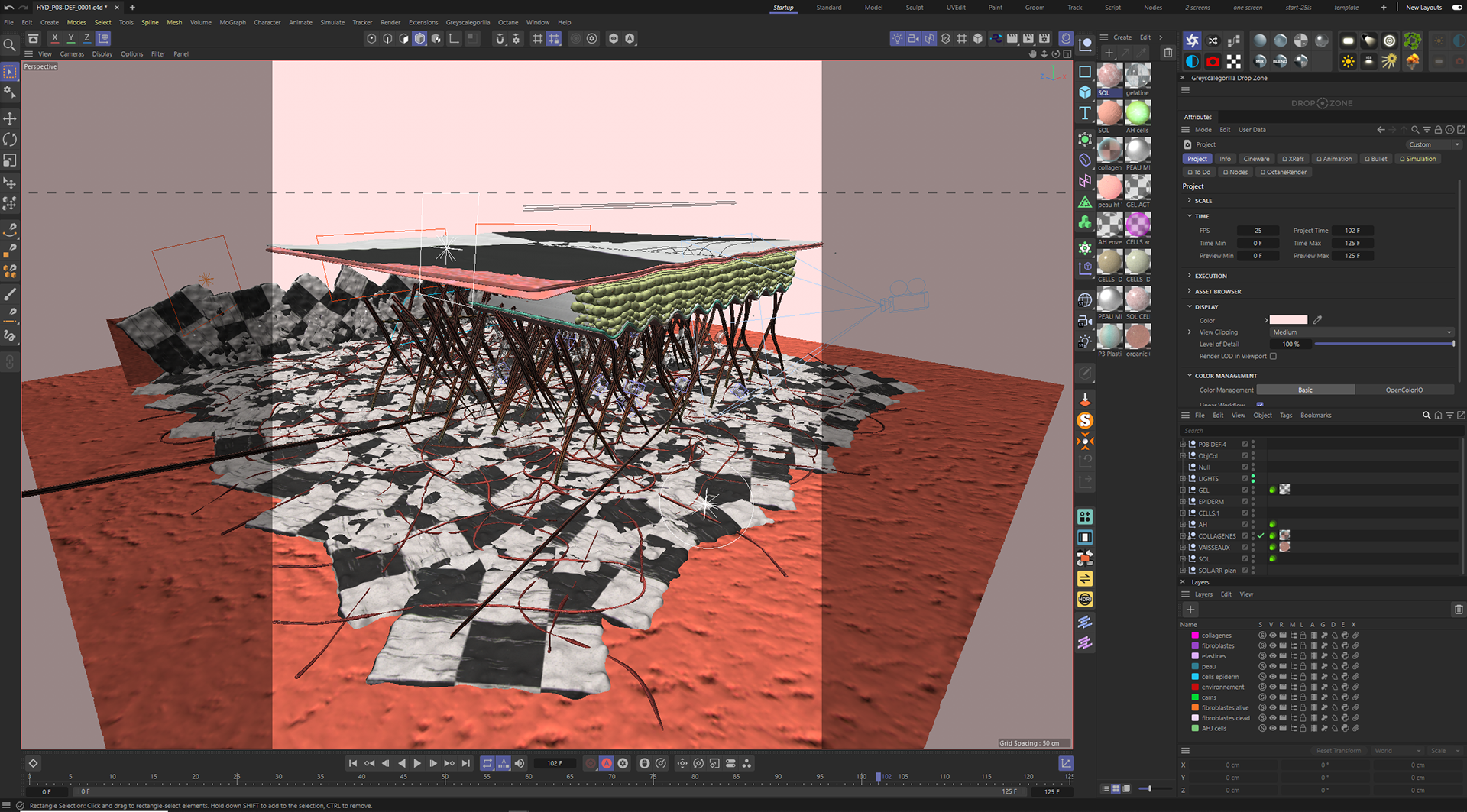Toggle visibility eye of peau layer

(x=1273, y=666)
